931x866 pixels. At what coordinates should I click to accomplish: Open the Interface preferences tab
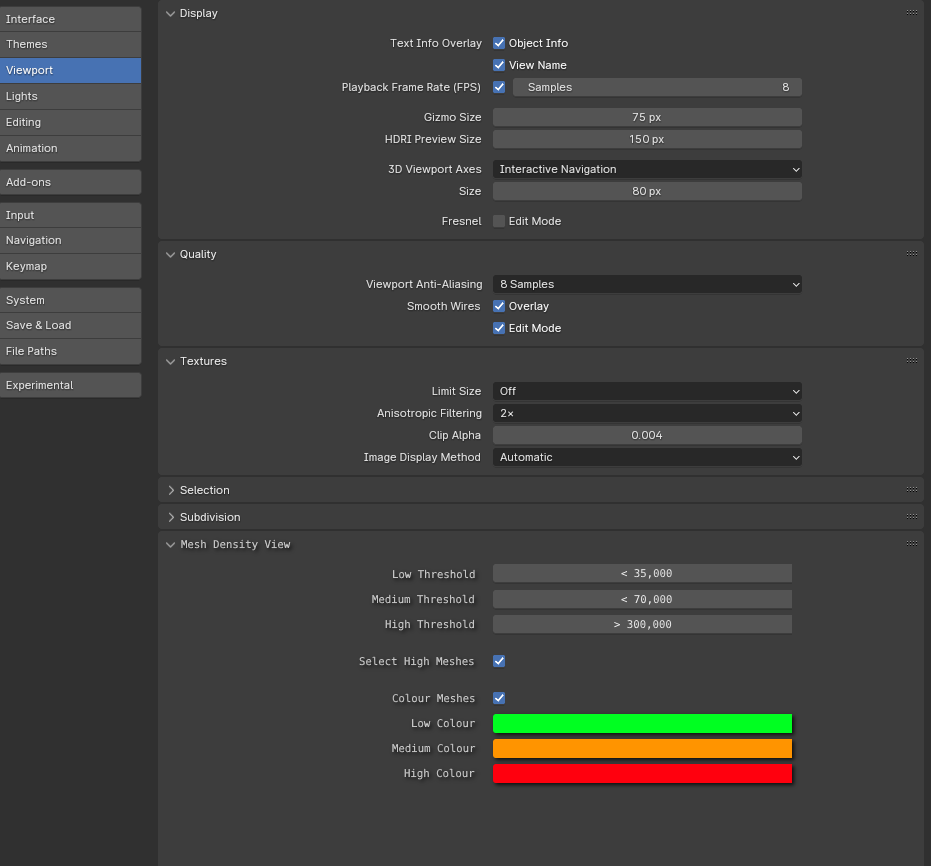click(x=71, y=19)
